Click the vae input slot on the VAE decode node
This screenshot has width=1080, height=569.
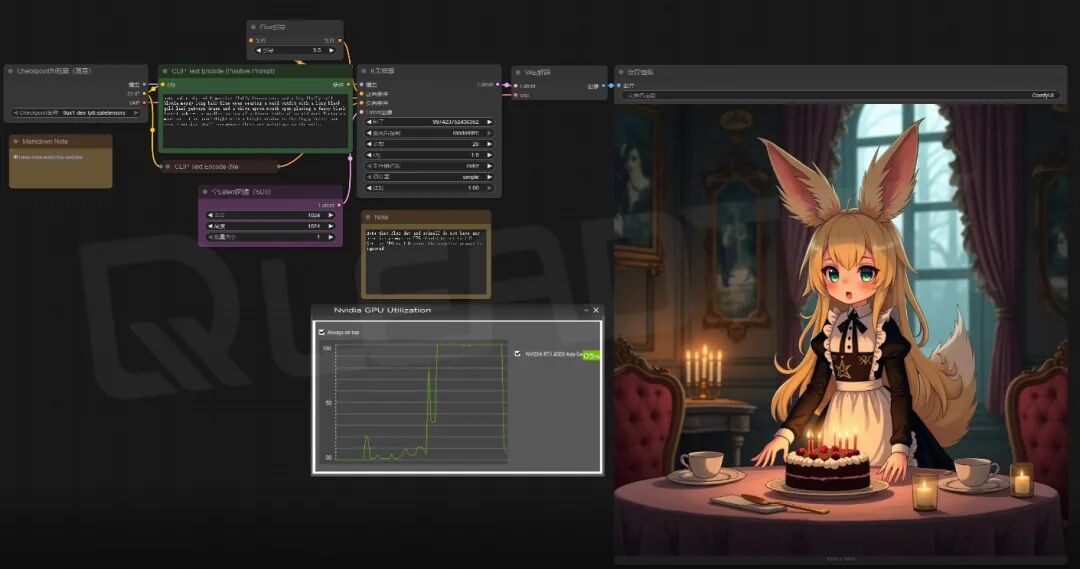click(515, 95)
